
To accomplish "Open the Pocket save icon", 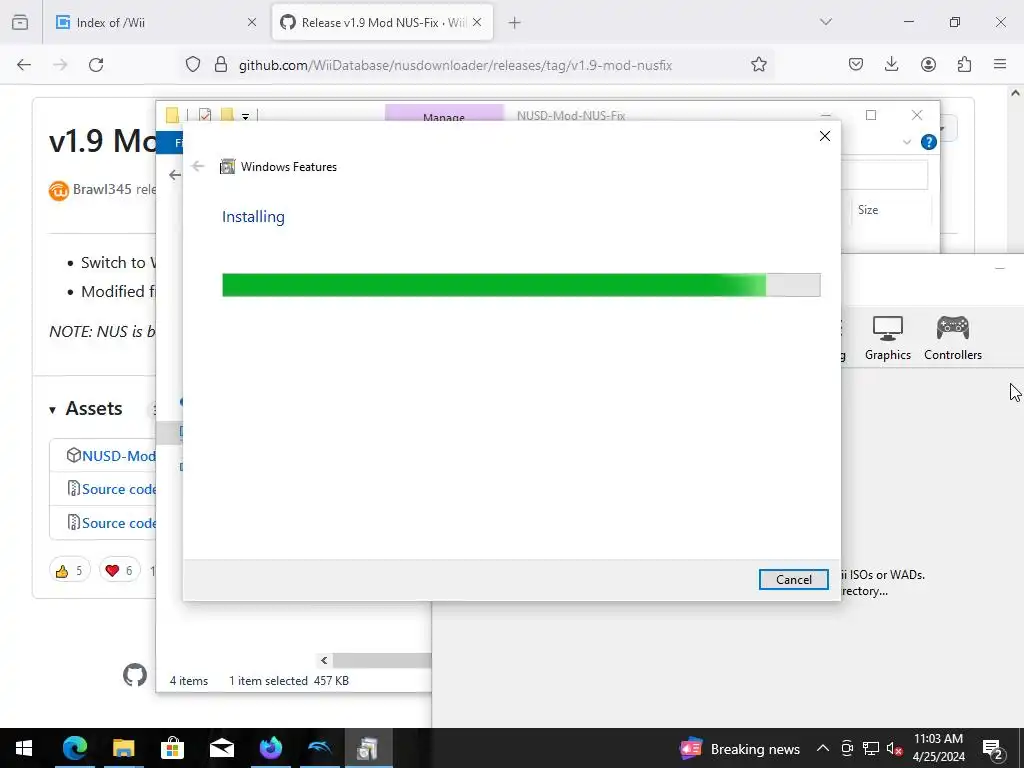I will pyautogui.click(x=856, y=65).
